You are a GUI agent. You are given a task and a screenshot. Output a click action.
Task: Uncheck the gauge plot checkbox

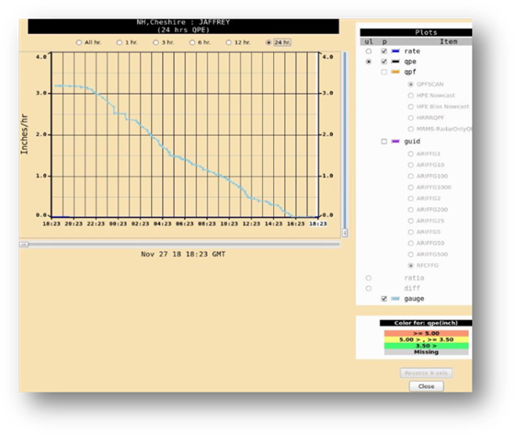tap(384, 299)
